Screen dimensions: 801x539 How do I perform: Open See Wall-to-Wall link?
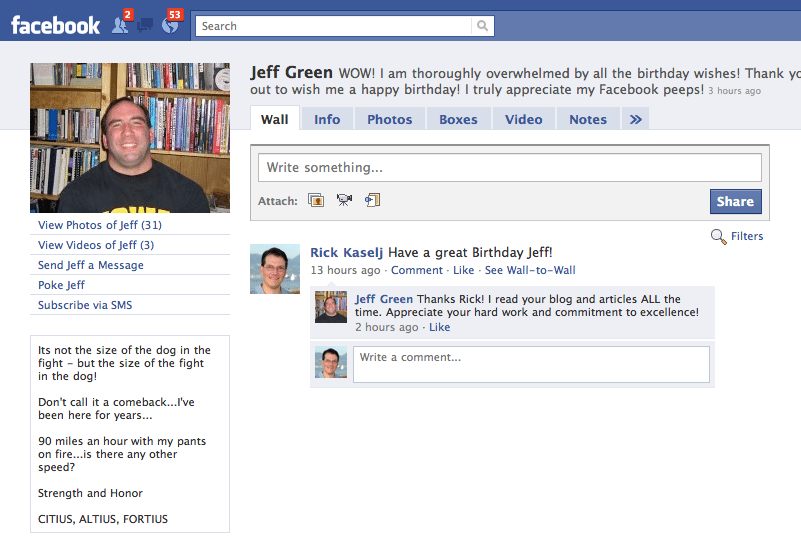(x=530, y=270)
